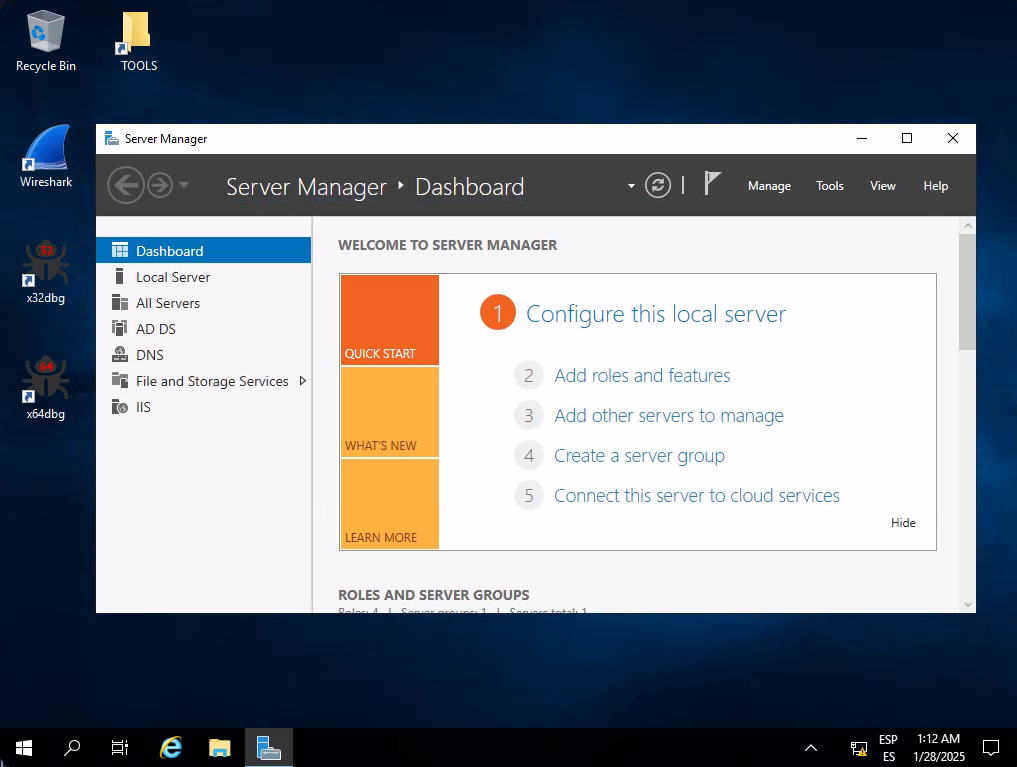Open the navigation history dropdown arrow
Viewport: 1017px width, 767px height.
click(184, 185)
